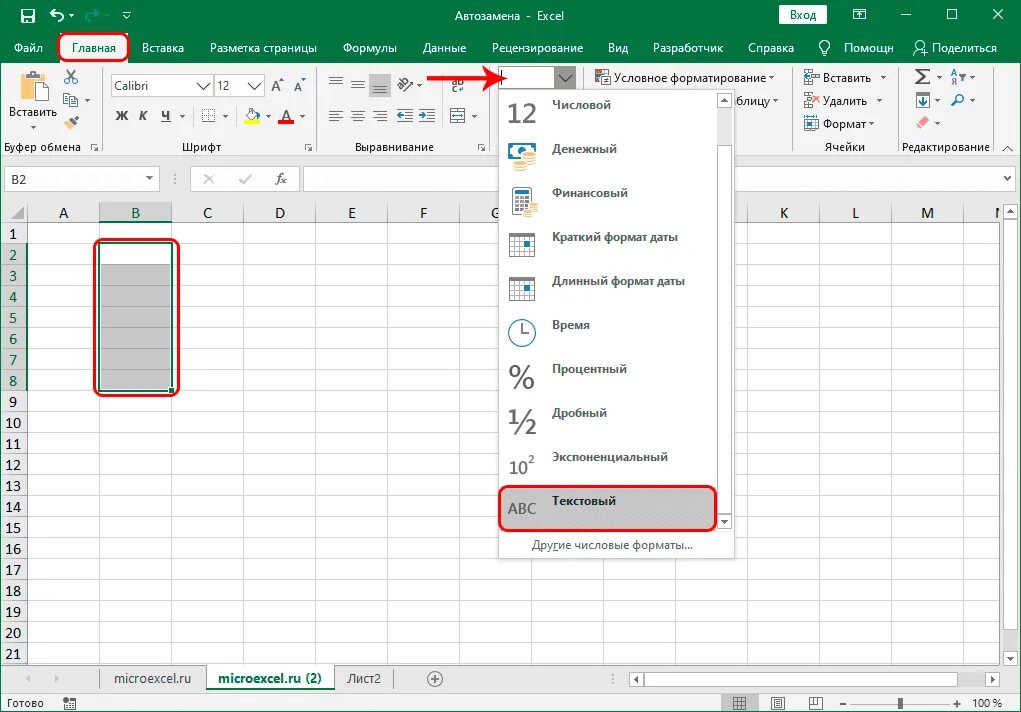1021x712 pixels.
Task: Open the Вставка ribbon tab
Action: [x=163, y=48]
